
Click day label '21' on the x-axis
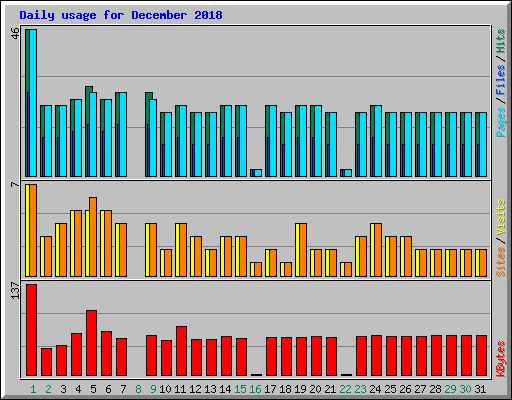click(330, 389)
